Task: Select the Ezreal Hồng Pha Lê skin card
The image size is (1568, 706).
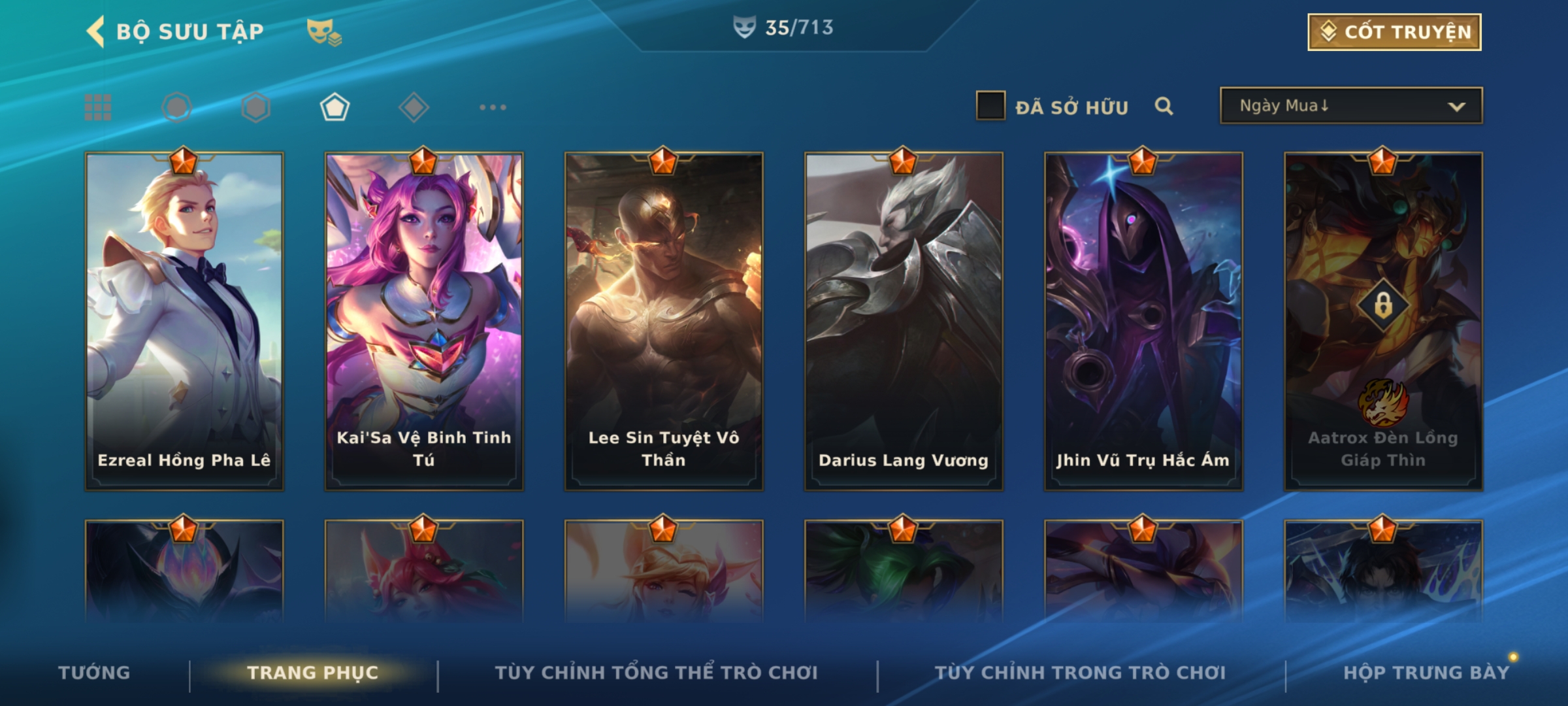Action: click(184, 321)
